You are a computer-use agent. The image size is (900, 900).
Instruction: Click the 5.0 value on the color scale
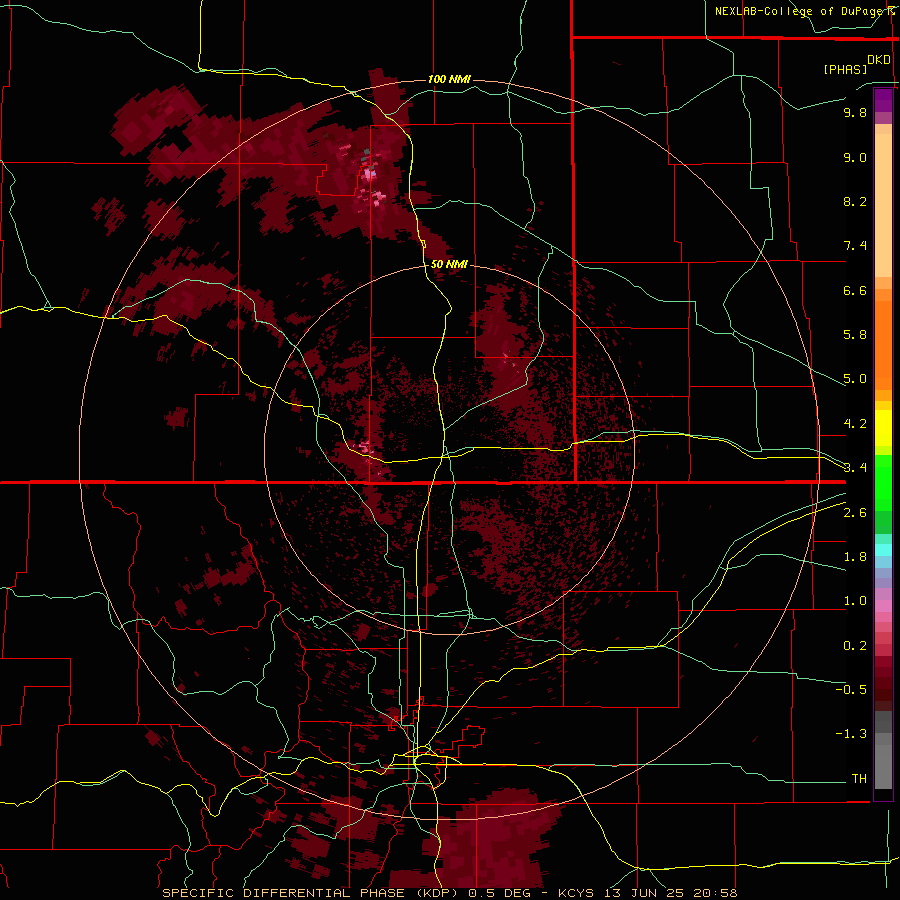[855, 379]
